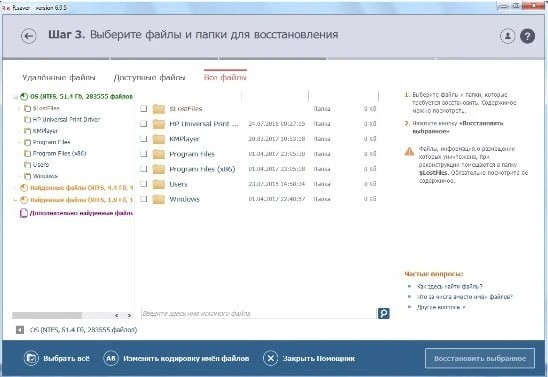Click the Windows folder icon in list

(x=159, y=199)
